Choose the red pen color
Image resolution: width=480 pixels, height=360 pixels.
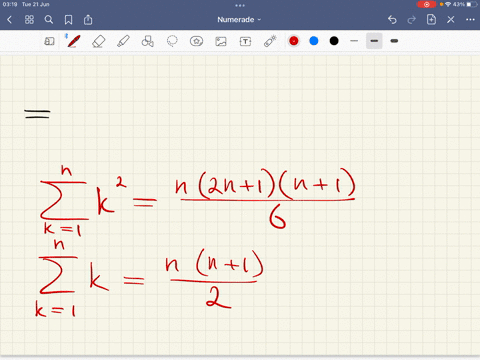pos(294,41)
